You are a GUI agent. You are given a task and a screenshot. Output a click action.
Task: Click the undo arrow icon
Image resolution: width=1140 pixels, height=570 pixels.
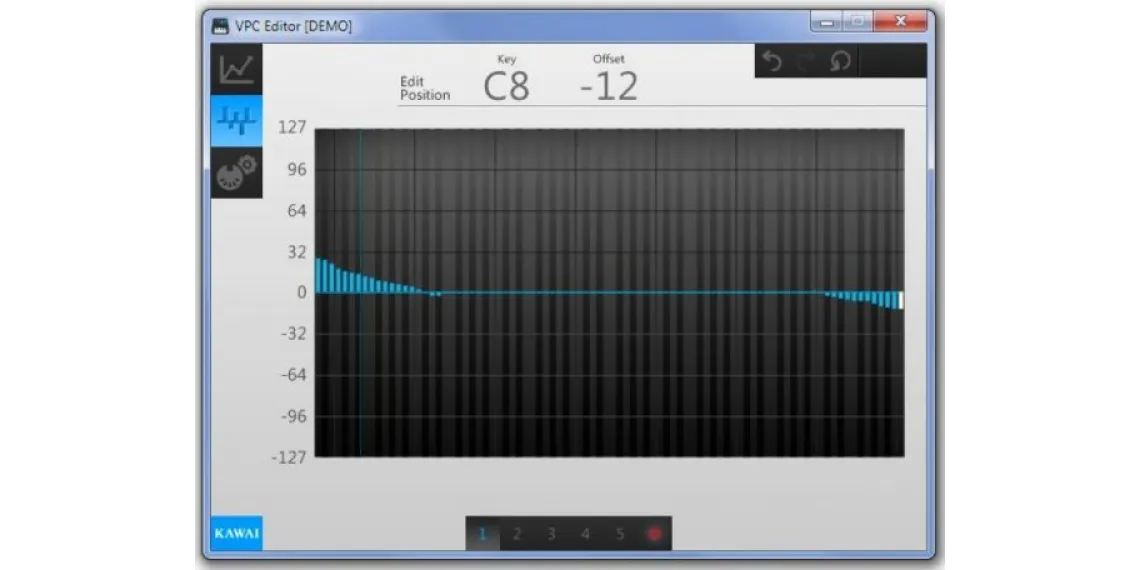[772, 61]
